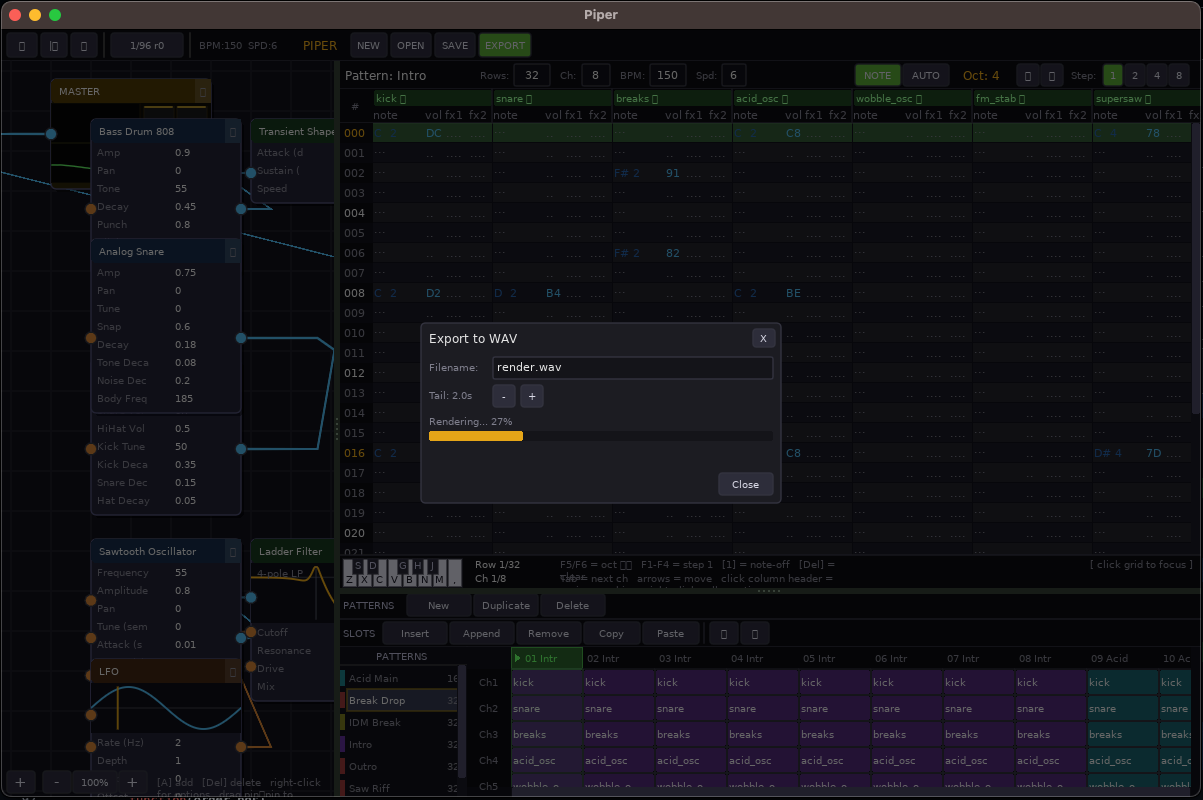Collapse the Bass Drum 808 module panel

(x=233, y=131)
